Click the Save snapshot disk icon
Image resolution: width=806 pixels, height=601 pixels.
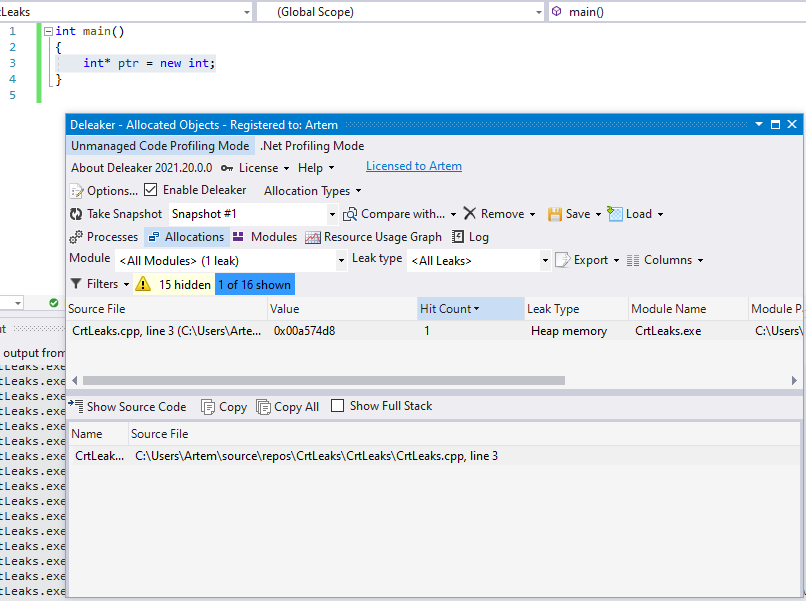[554, 214]
